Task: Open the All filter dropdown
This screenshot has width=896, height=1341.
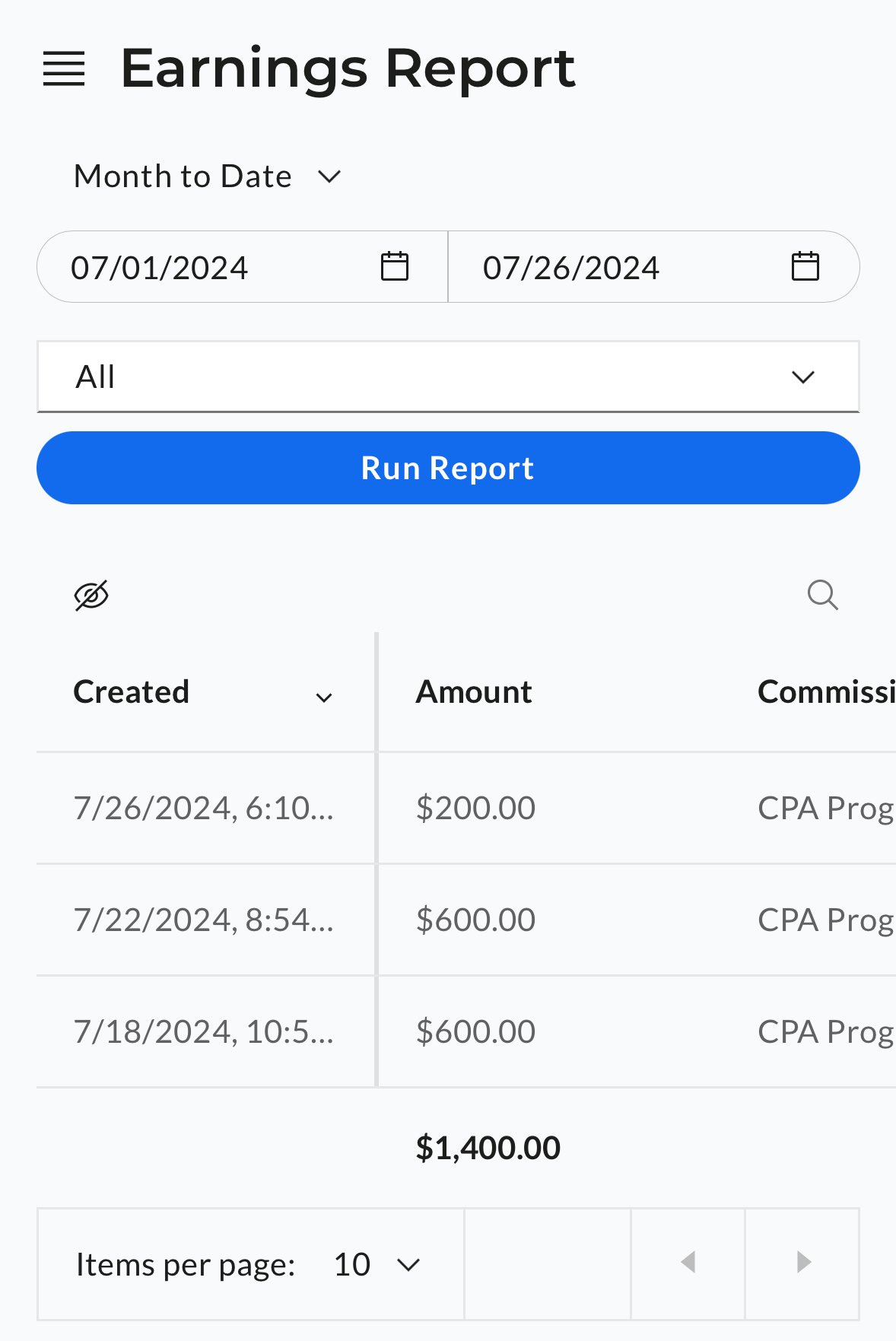Action: (448, 377)
